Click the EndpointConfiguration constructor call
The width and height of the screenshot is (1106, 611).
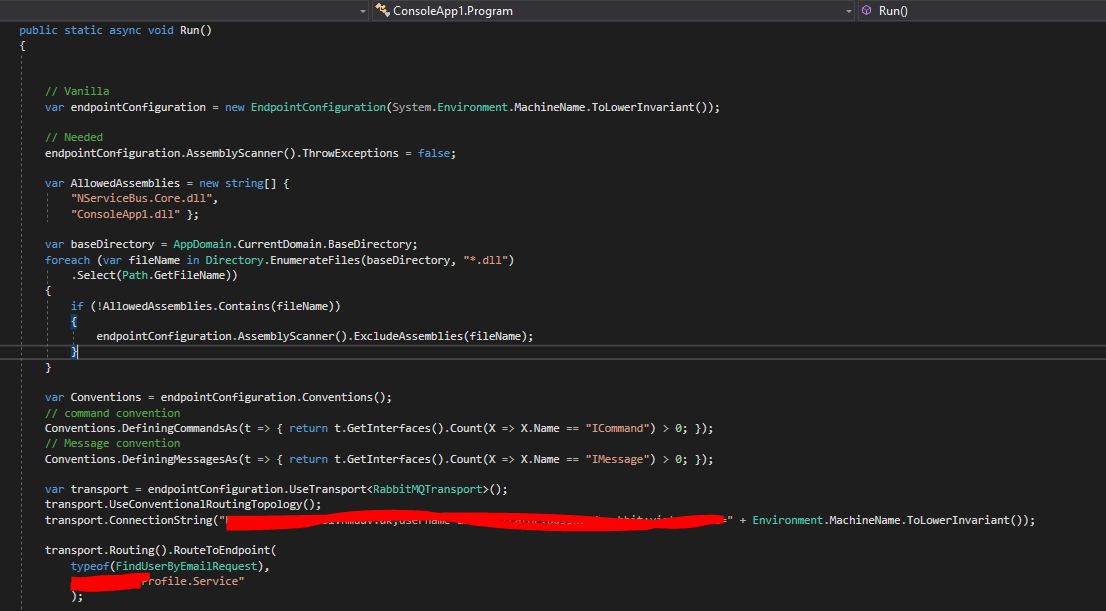tap(320, 106)
